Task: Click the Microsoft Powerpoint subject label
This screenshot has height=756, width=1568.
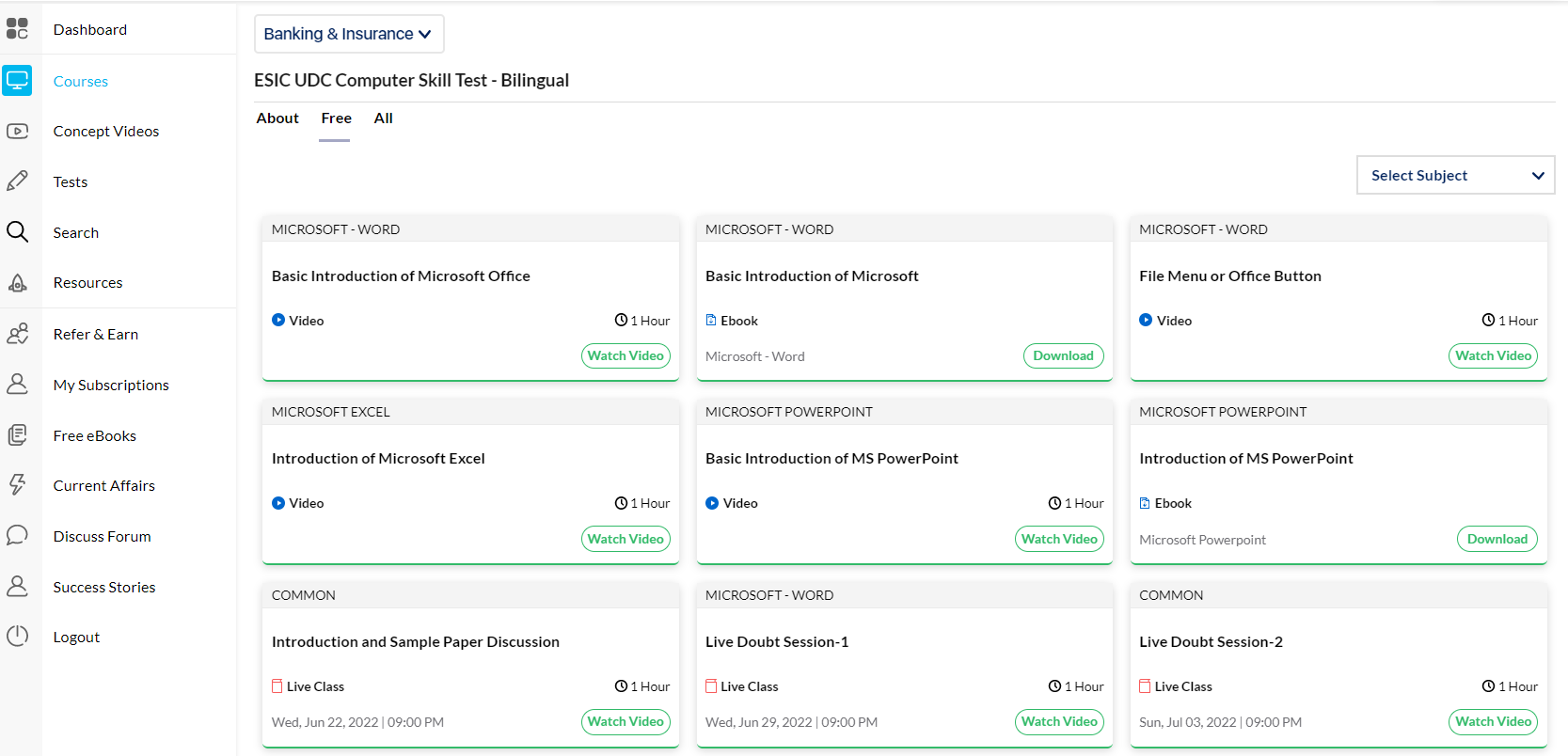Action: pyautogui.click(x=1202, y=540)
